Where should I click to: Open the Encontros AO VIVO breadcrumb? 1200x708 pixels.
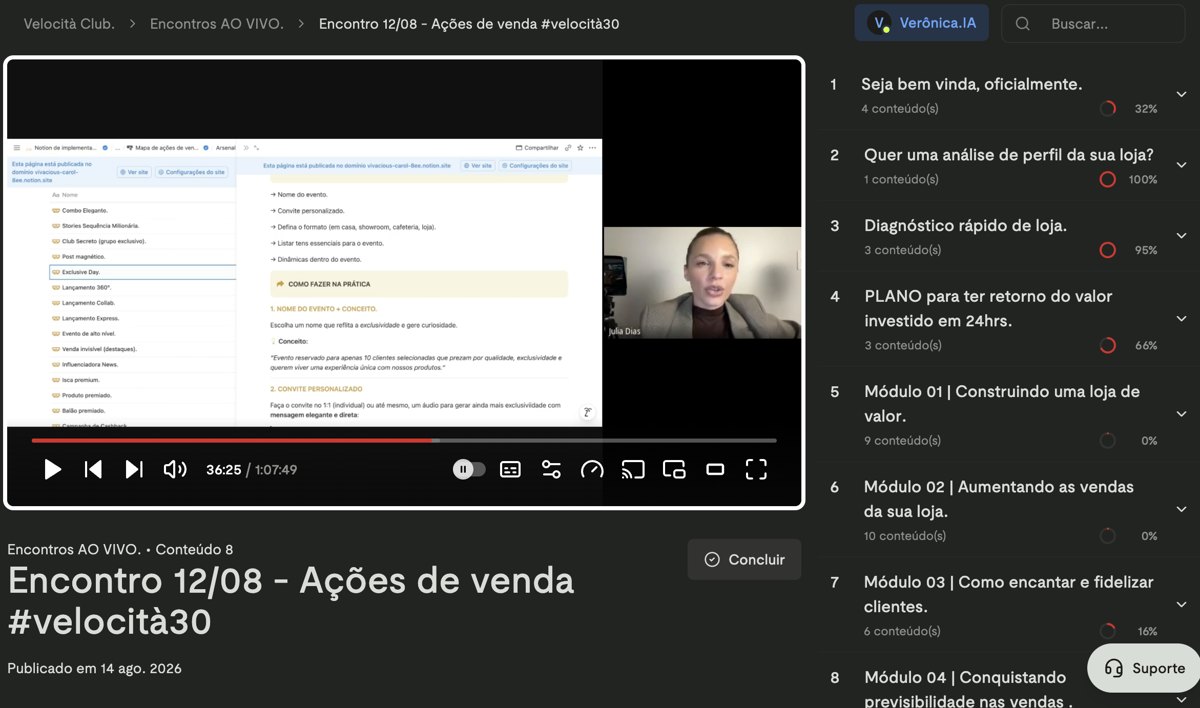click(x=217, y=23)
